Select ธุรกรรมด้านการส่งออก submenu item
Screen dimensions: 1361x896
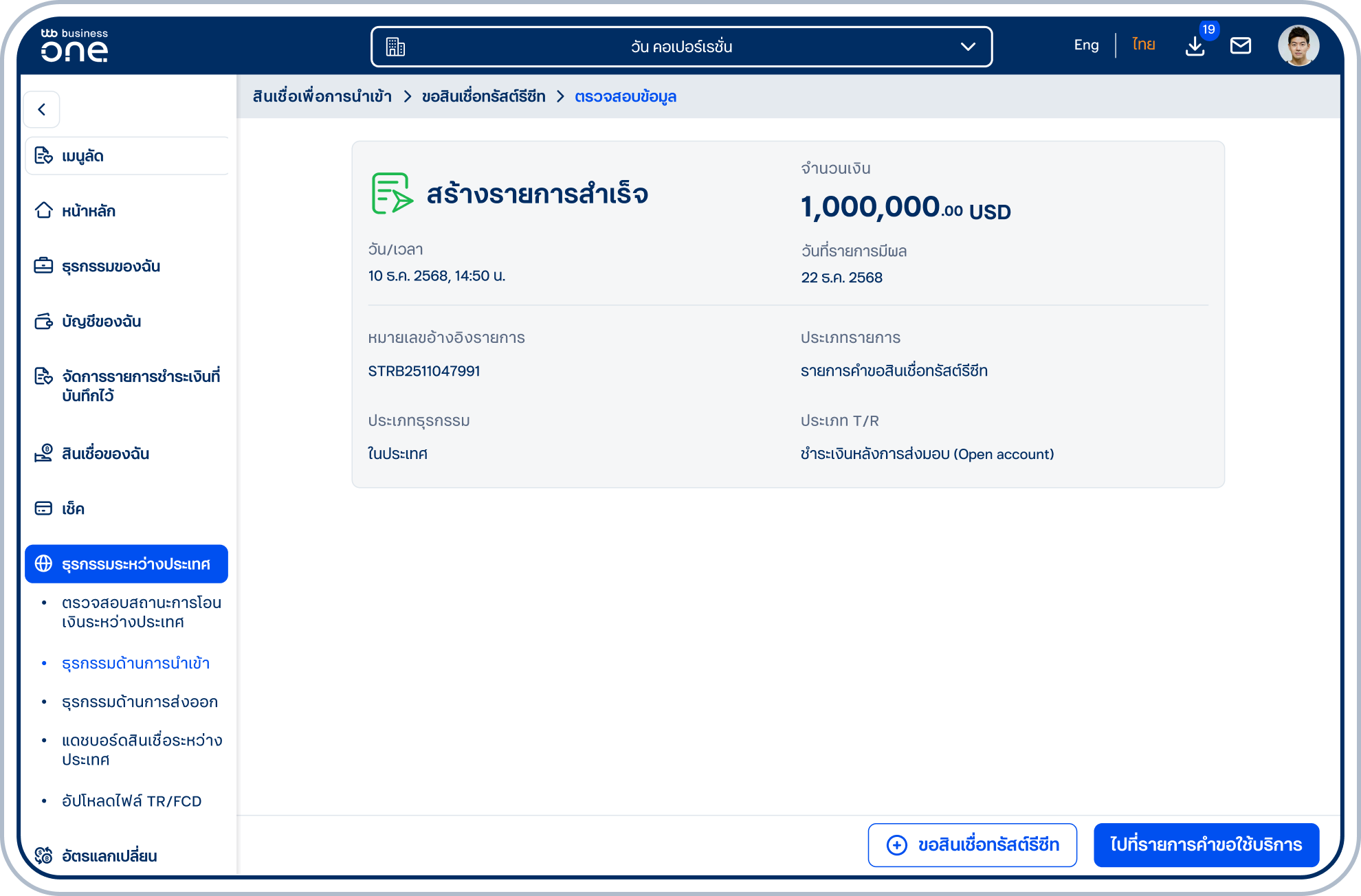coord(140,702)
